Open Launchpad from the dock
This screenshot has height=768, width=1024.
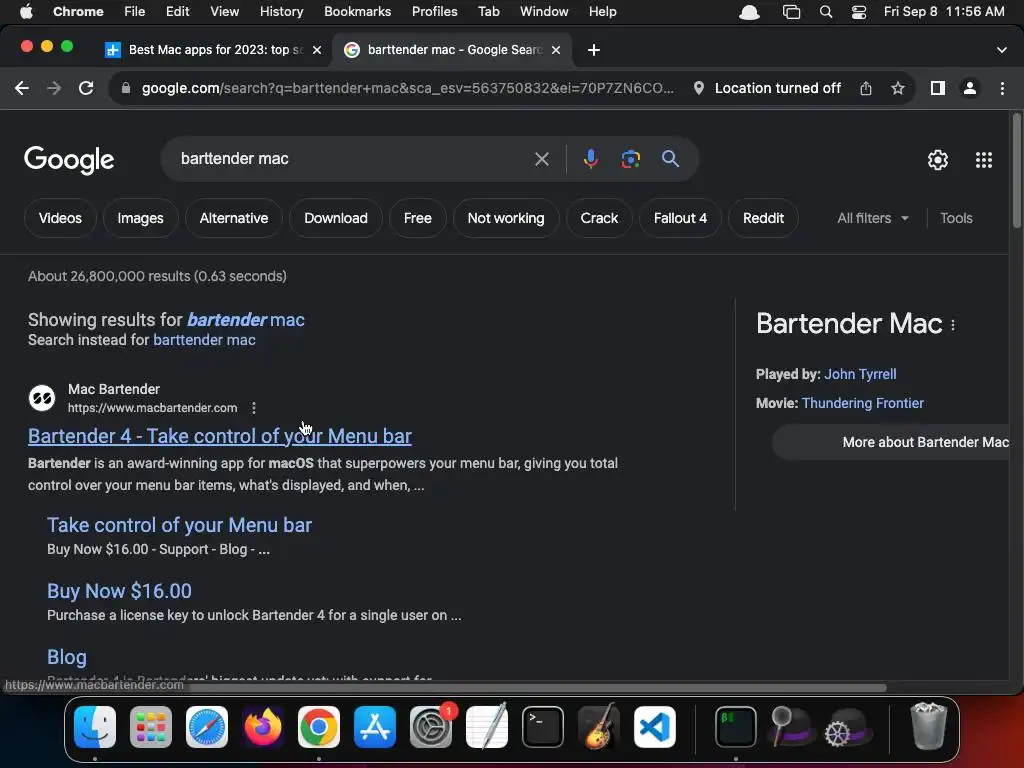(x=151, y=728)
